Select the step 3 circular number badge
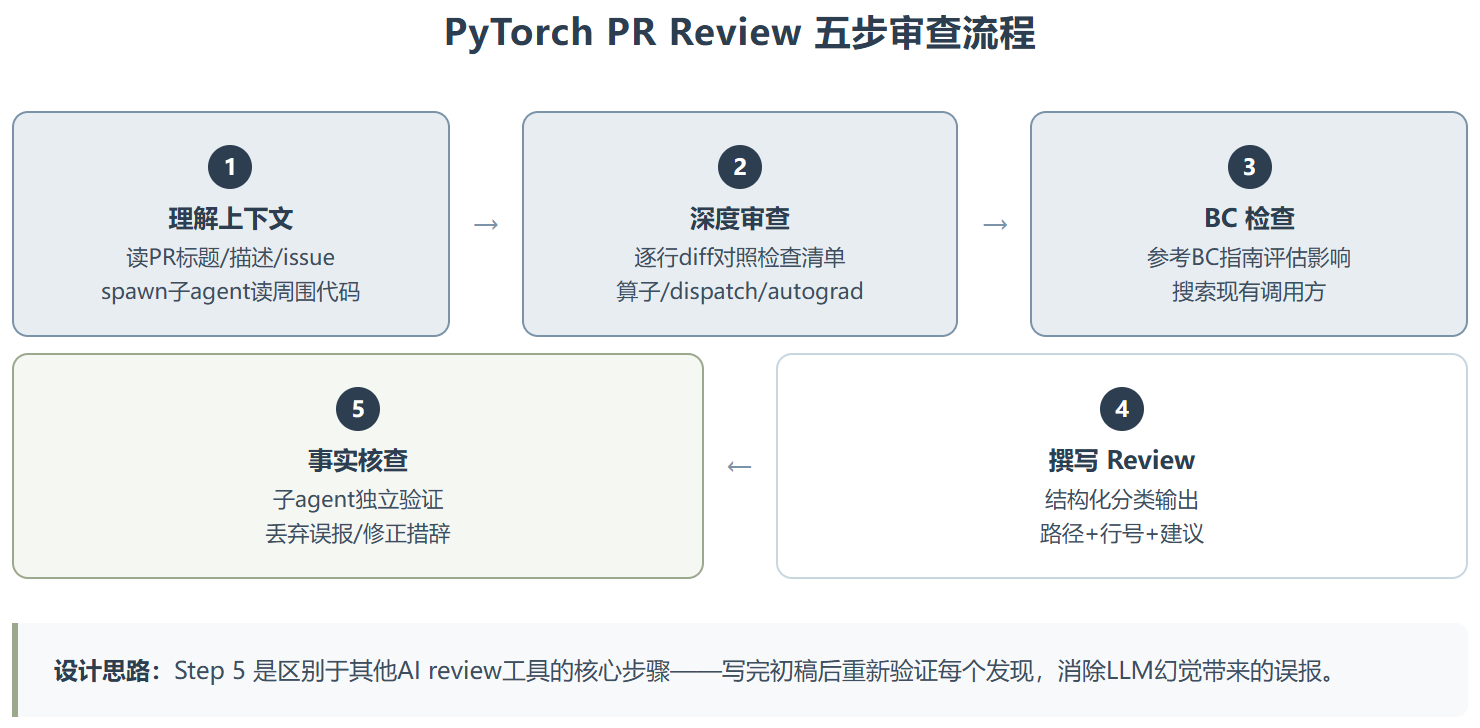This screenshot has height=728, width=1480. coord(1248,167)
